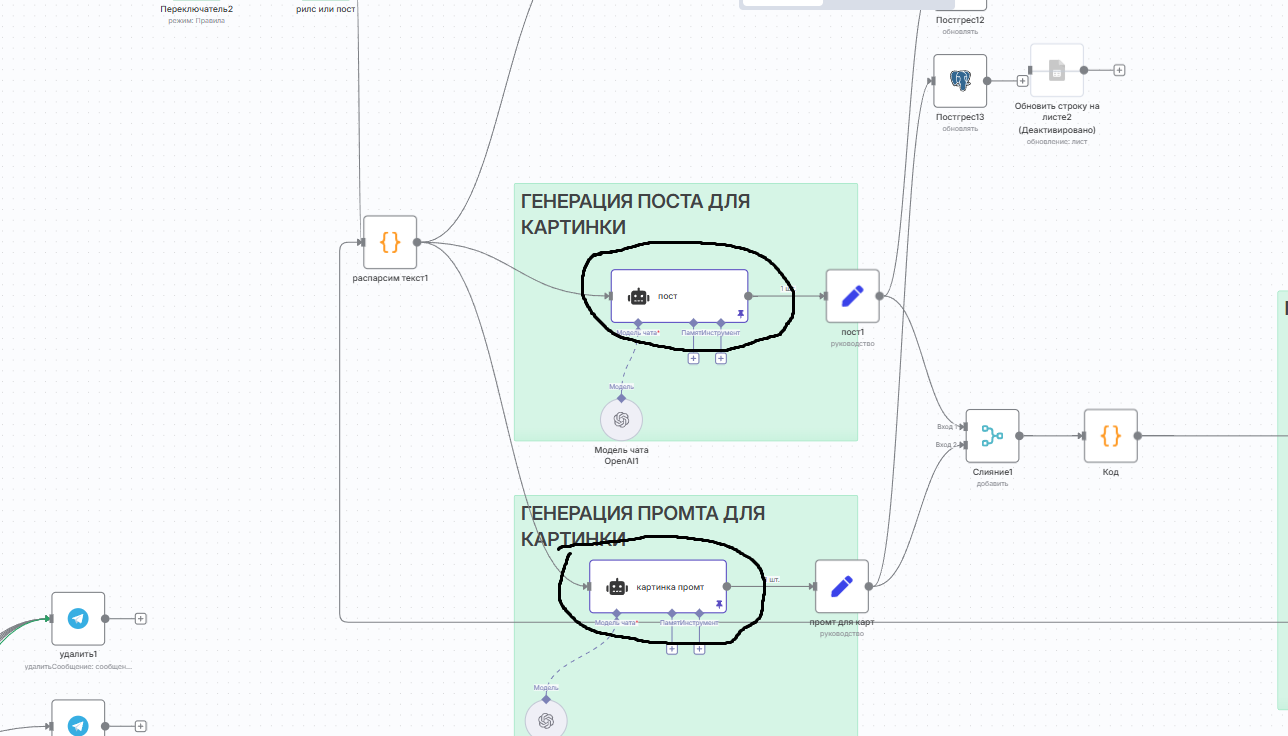Click the sticky note title "ГЕНЕРАЦИЯ ПОСТА ДЛЯ КАРТИНКИ"
The width and height of the screenshot is (1288, 736).
636,214
